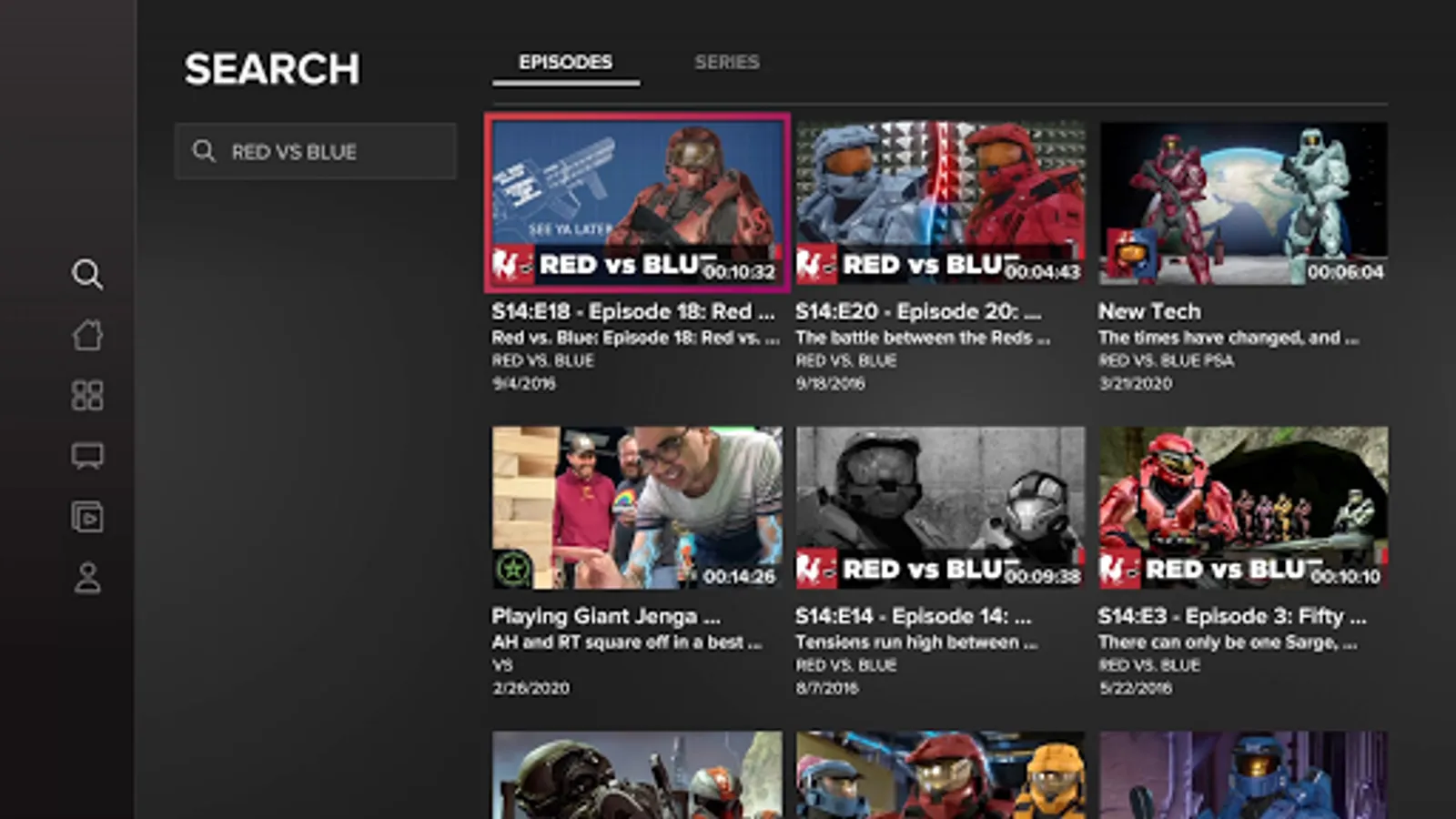Click the 00:14:26 duration label
The height and width of the screenshot is (819, 1456).
click(x=739, y=576)
